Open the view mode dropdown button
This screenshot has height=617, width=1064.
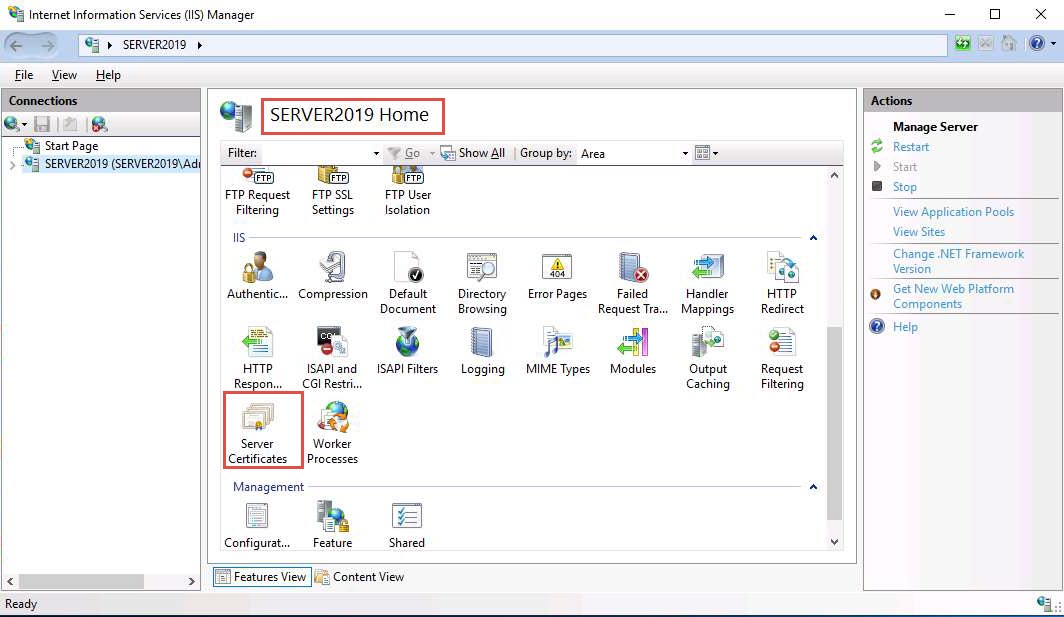[707, 153]
